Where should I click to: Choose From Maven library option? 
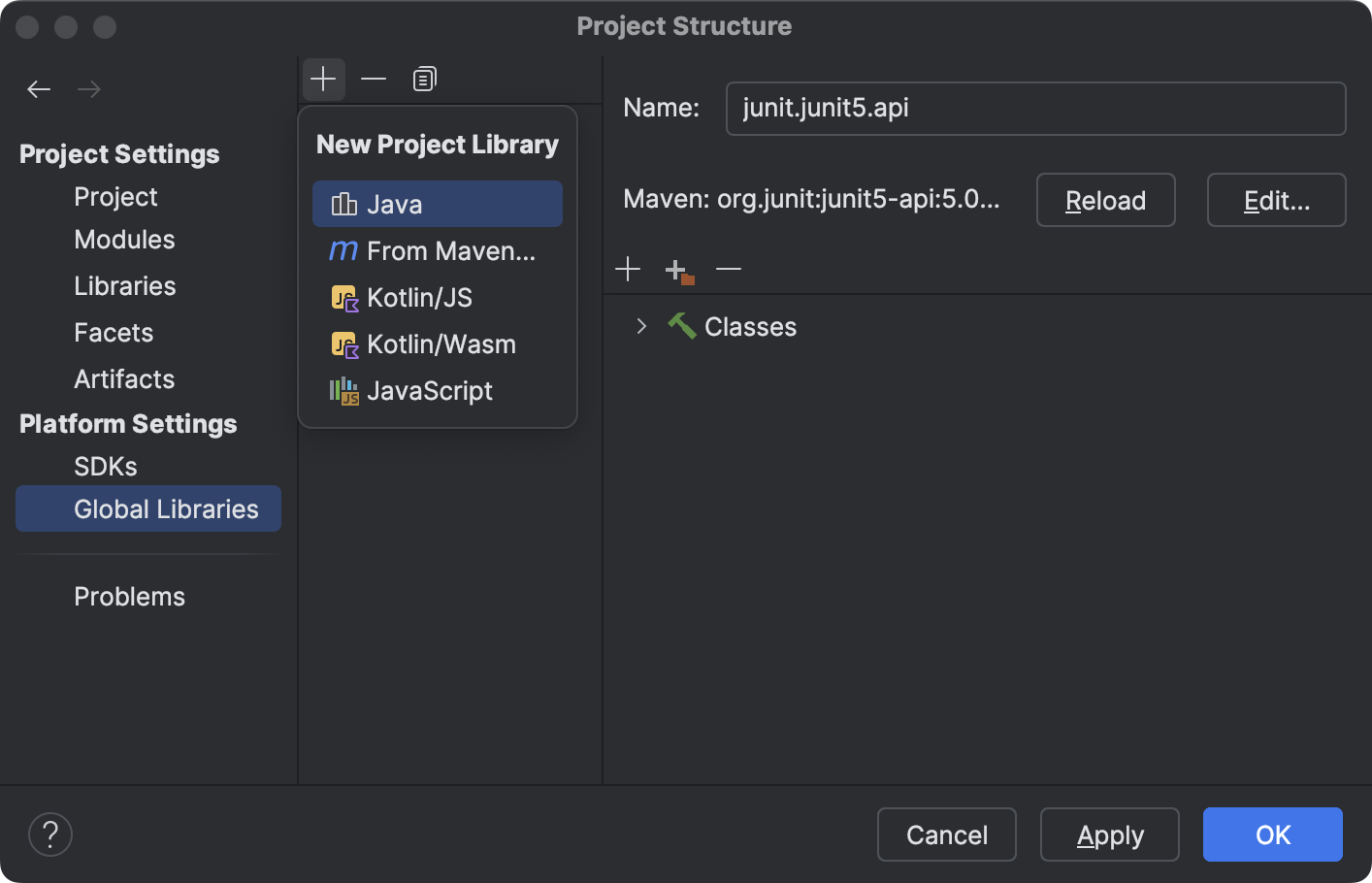click(x=437, y=250)
